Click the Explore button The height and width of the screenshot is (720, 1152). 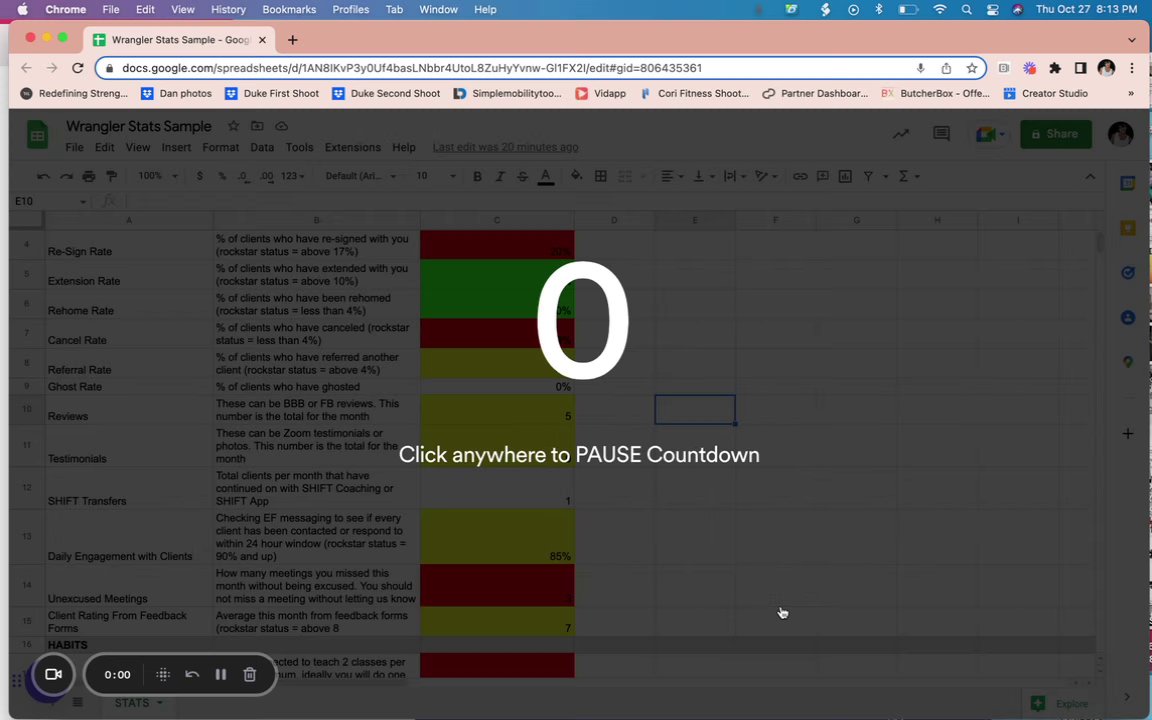click(1060, 703)
